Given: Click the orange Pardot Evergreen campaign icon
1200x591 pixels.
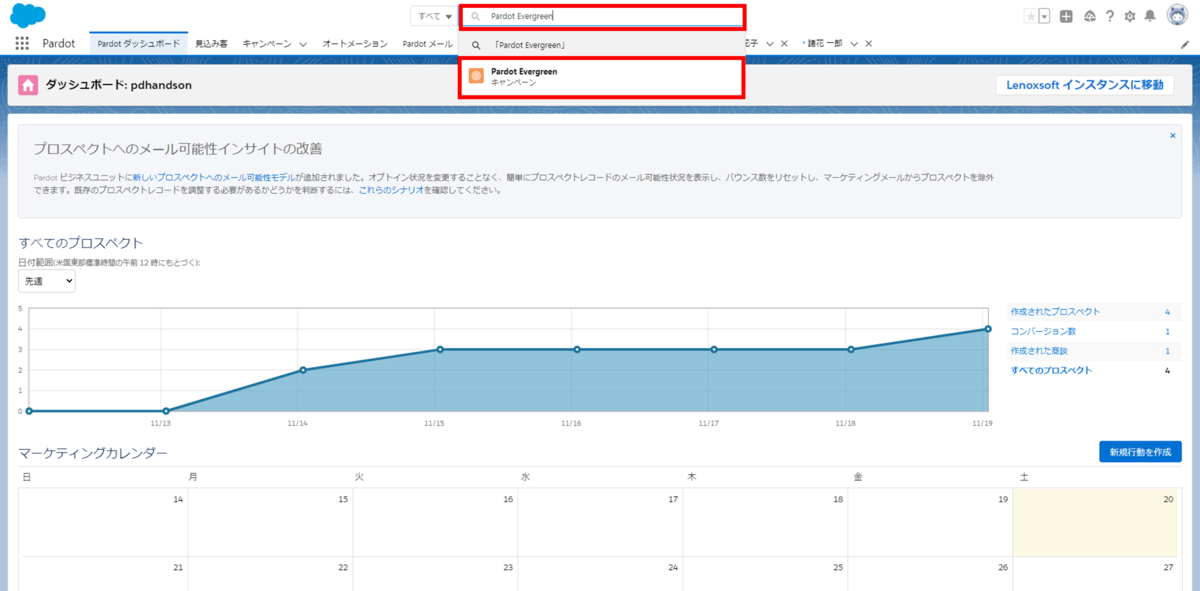Looking at the screenshot, I should click(x=477, y=76).
